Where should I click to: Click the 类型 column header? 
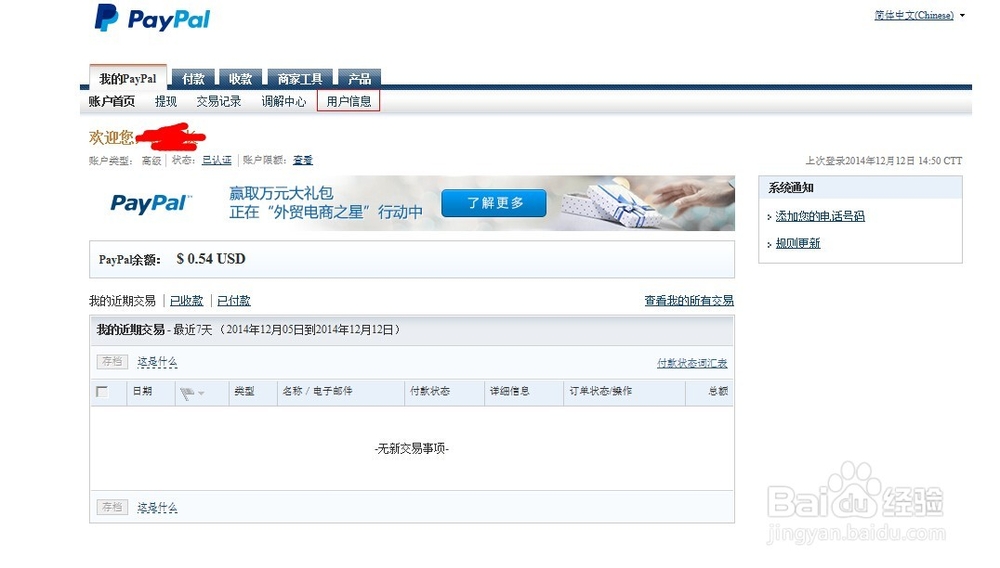point(244,391)
